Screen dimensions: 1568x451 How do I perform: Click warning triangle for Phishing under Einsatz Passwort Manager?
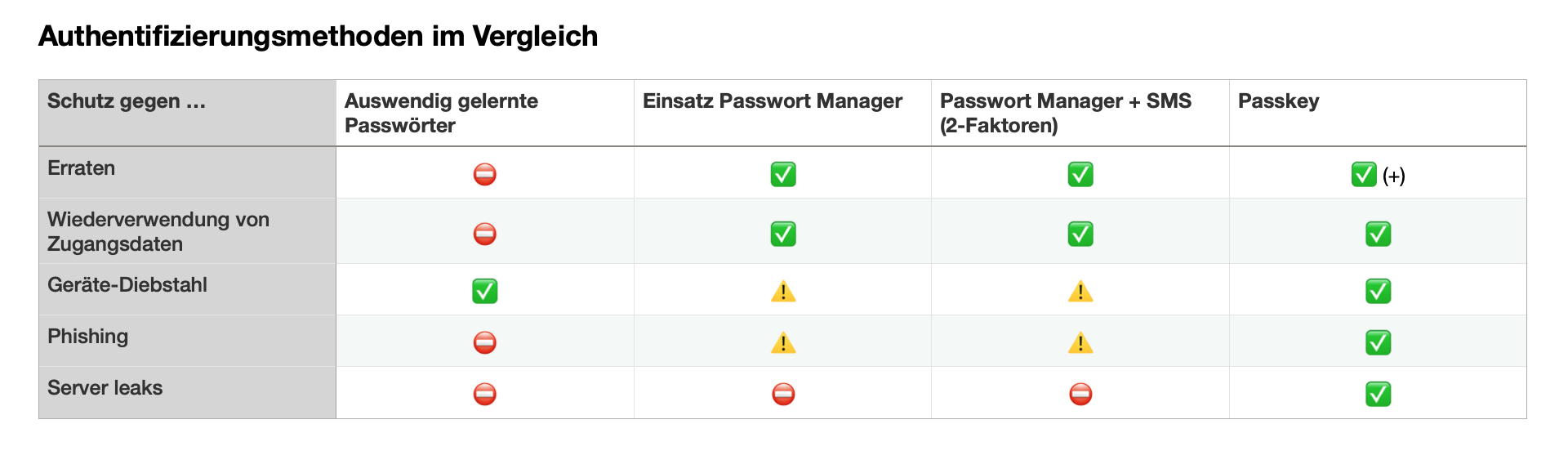click(x=783, y=342)
